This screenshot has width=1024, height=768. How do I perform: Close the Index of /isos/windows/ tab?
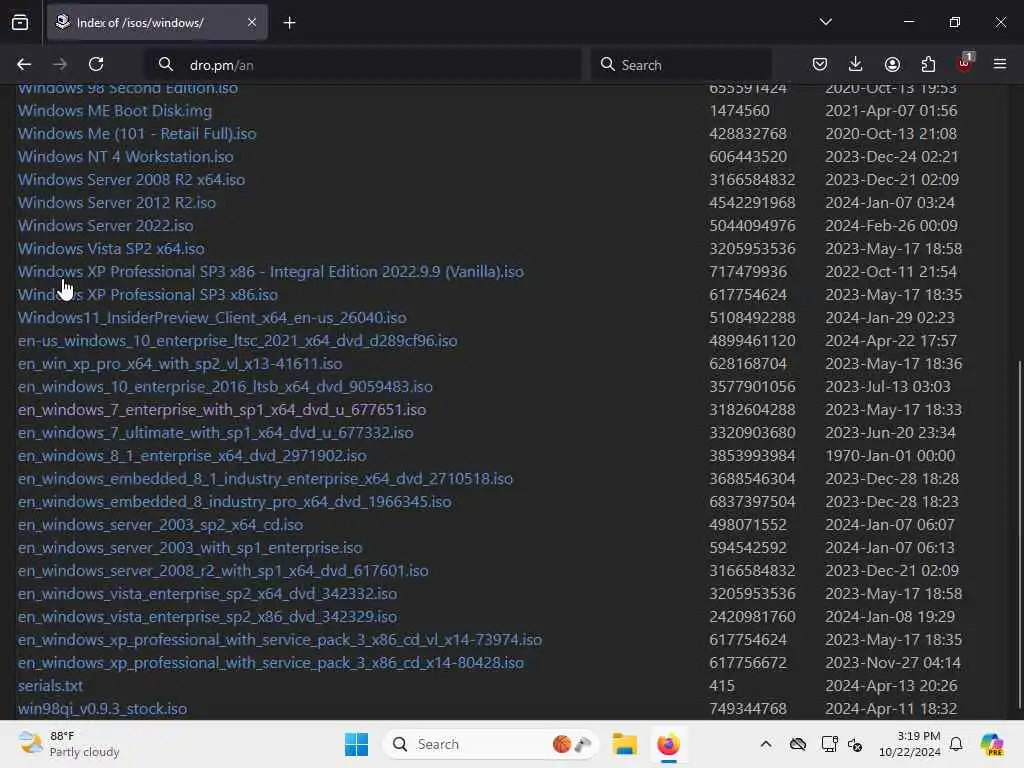[252, 22]
